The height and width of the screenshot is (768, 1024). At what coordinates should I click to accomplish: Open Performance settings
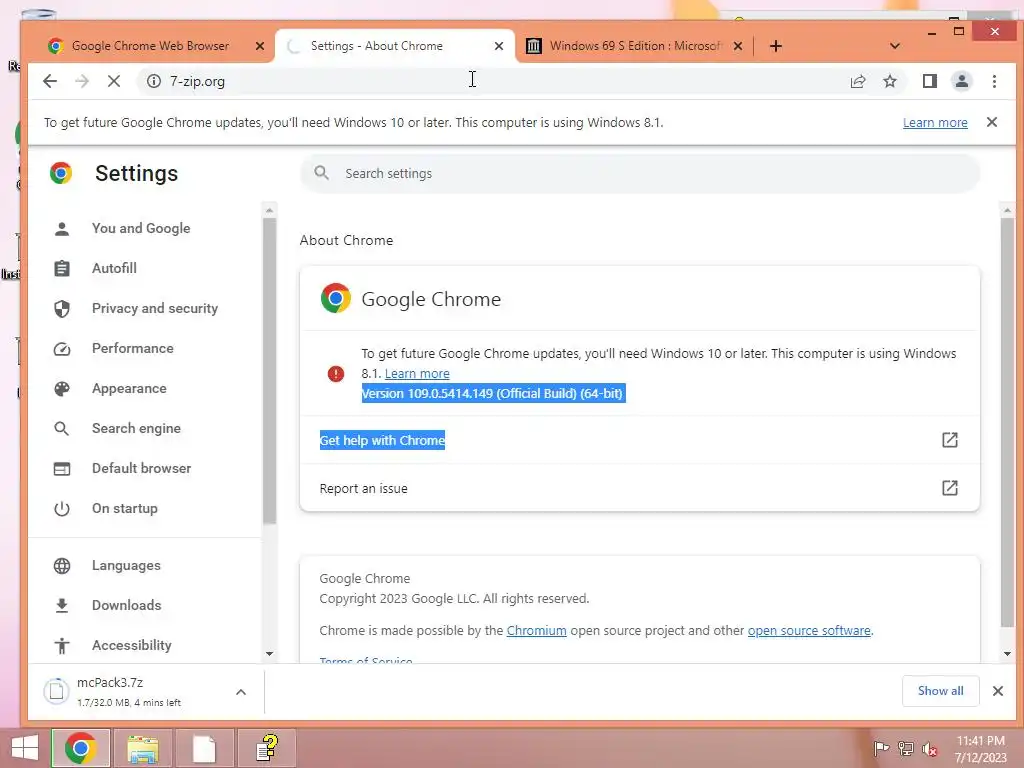(133, 348)
